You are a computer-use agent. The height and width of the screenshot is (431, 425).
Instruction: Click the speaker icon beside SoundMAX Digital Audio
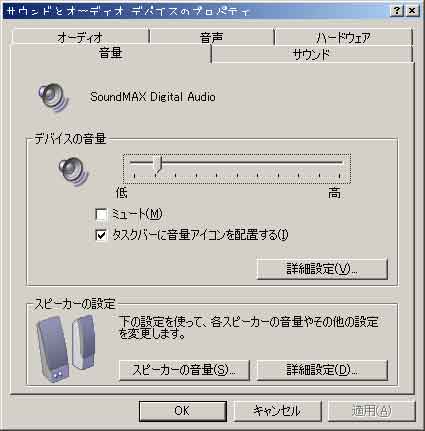point(53,97)
